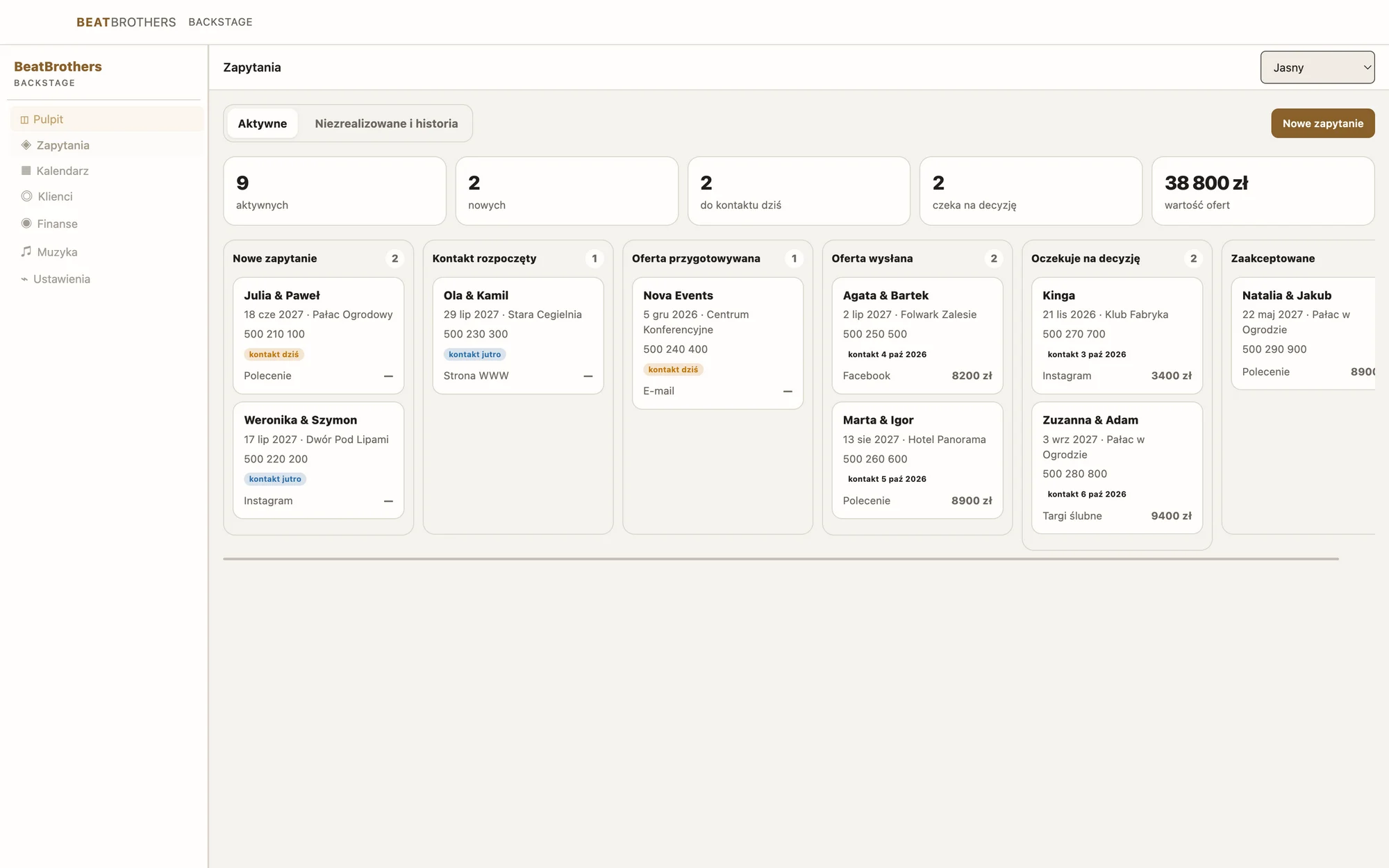Click the 9 aktywnych stat card
1389x868 pixels.
335,191
